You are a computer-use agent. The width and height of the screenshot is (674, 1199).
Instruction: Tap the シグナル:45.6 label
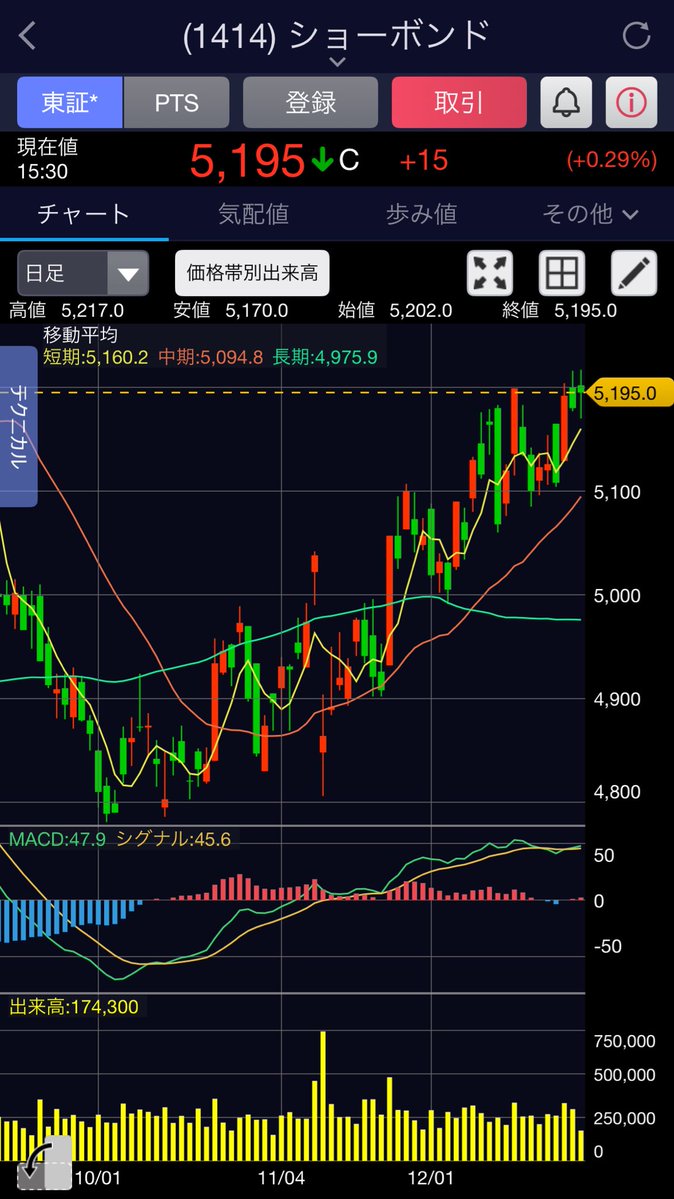174,839
